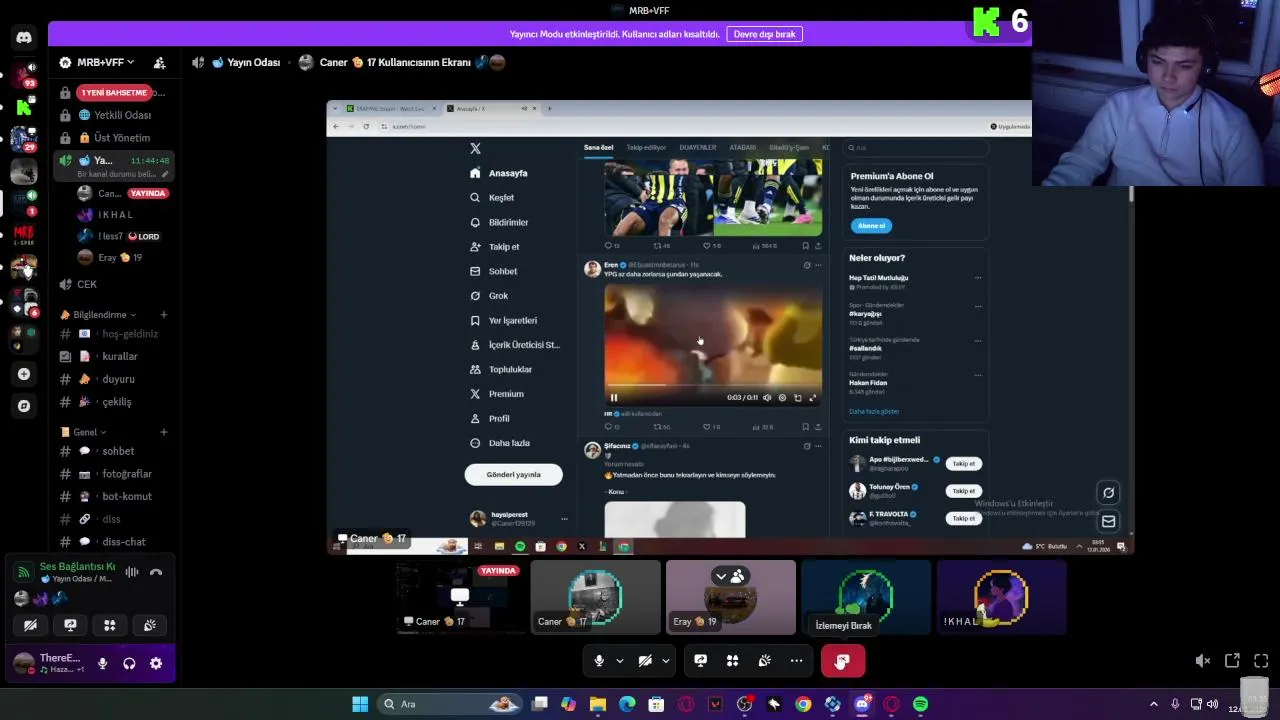Viewport: 1280px width, 720px height.
Task: Toggle the participants view pill on Eray's tile
Action: 730,576
